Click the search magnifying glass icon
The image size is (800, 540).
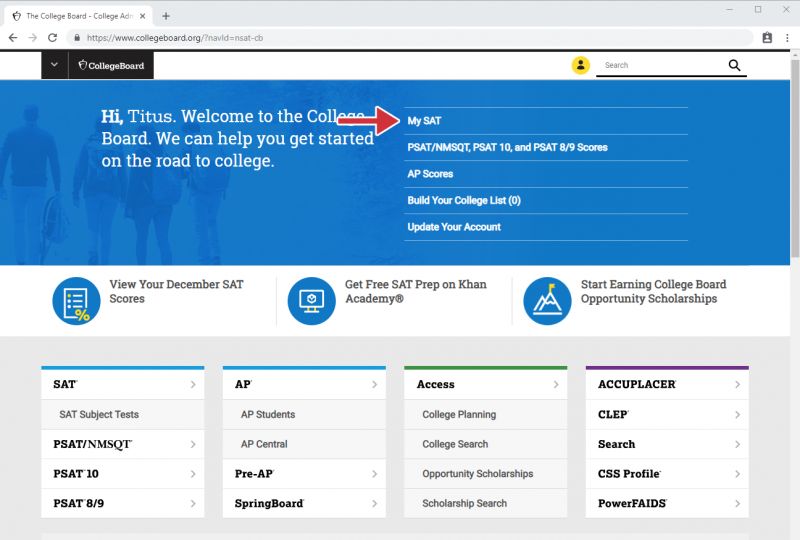pyautogui.click(x=735, y=65)
